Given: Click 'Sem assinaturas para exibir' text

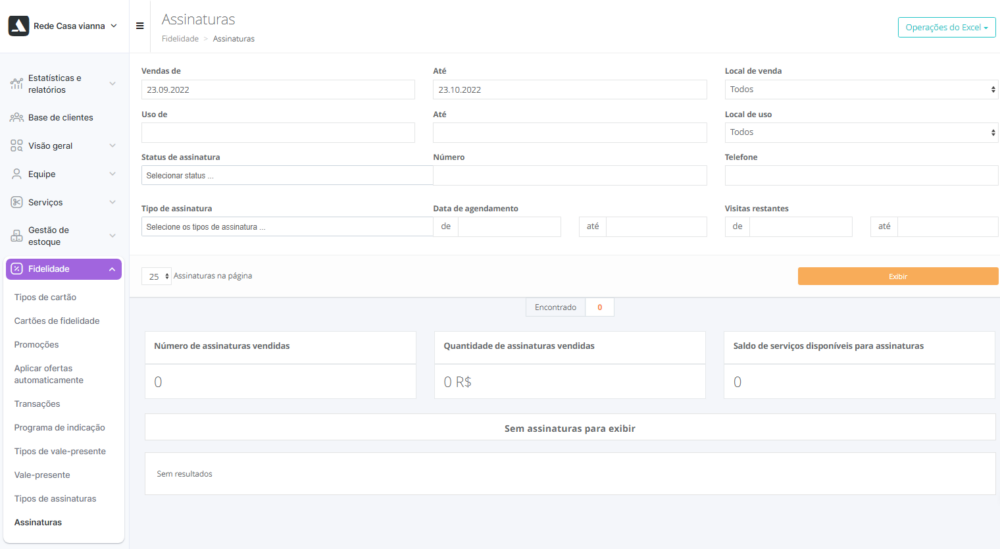Looking at the screenshot, I should click(570, 428).
